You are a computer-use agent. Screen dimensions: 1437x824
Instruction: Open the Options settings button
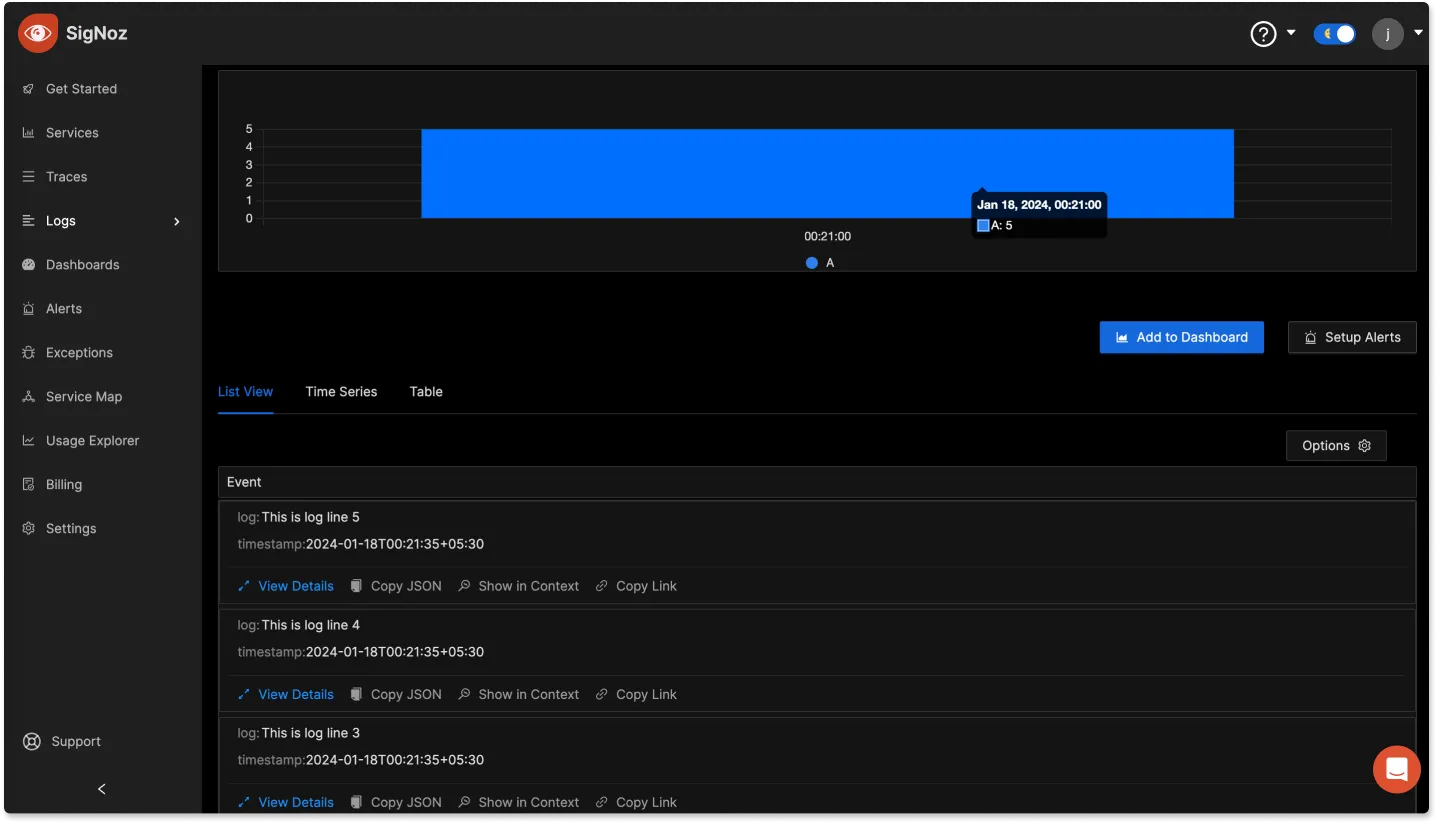coord(1336,446)
